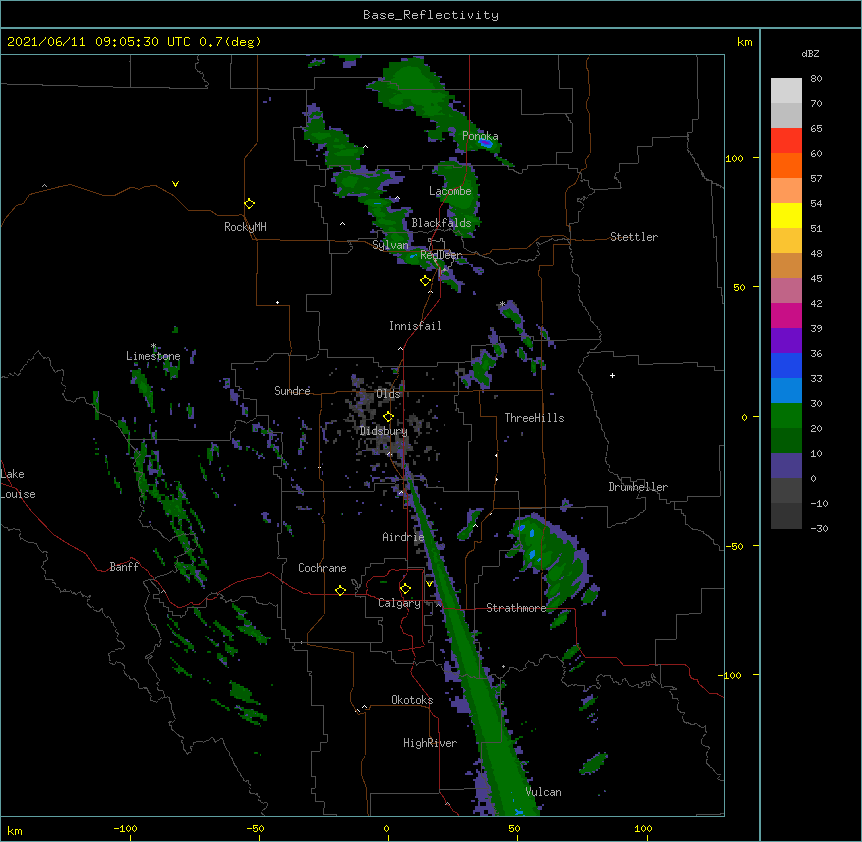Screen dimensions: 862x842
Task: Click the white top swatch near 80 dBZ
Action: (786, 91)
